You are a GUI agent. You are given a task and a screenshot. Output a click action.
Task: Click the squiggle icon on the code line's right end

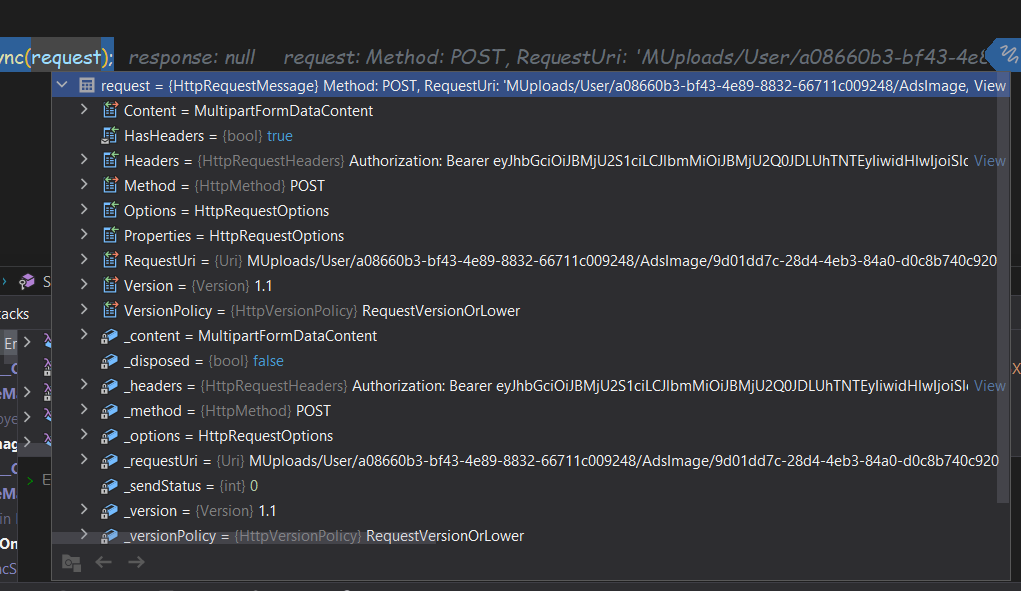[x=1008, y=54]
